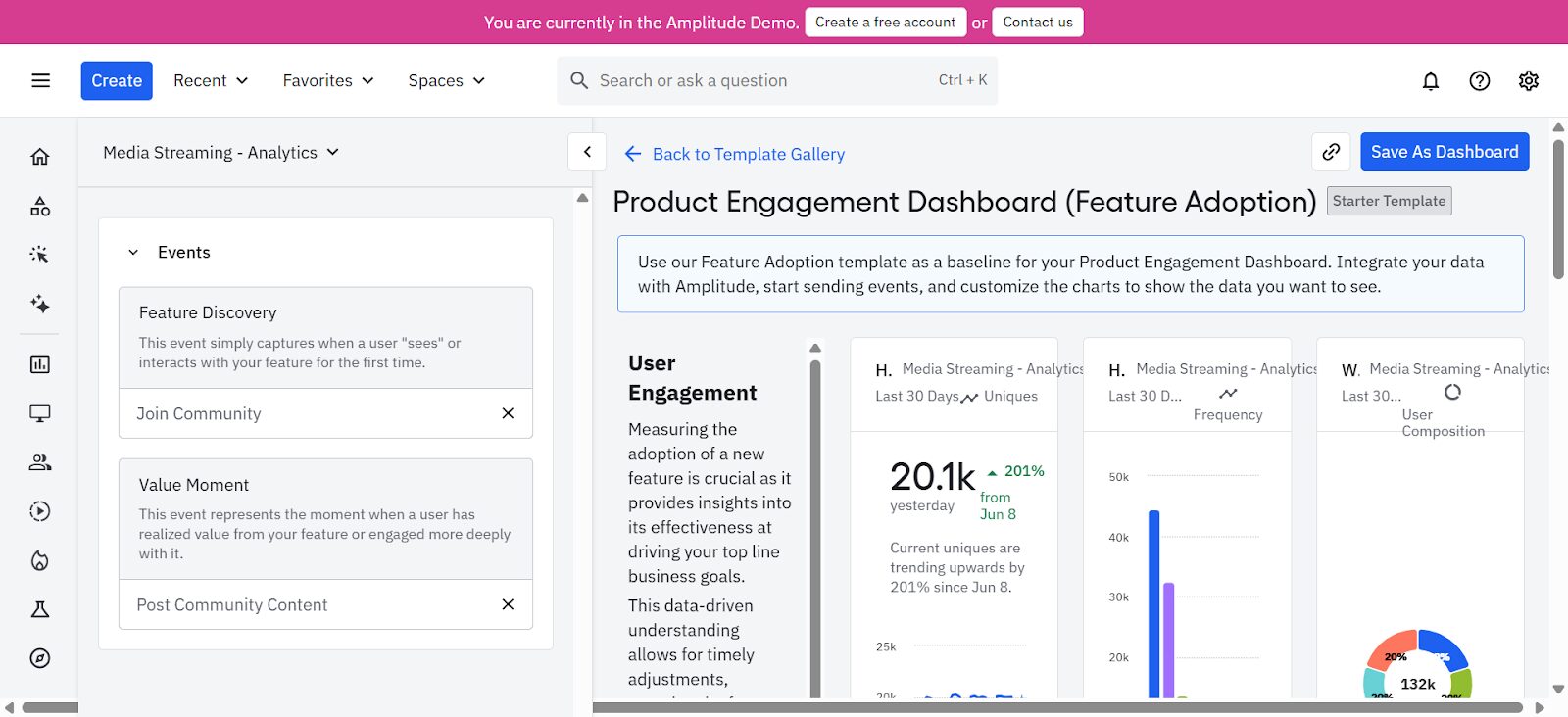
Task: Click the 20.1k uniques value
Action: (x=932, y=477)
